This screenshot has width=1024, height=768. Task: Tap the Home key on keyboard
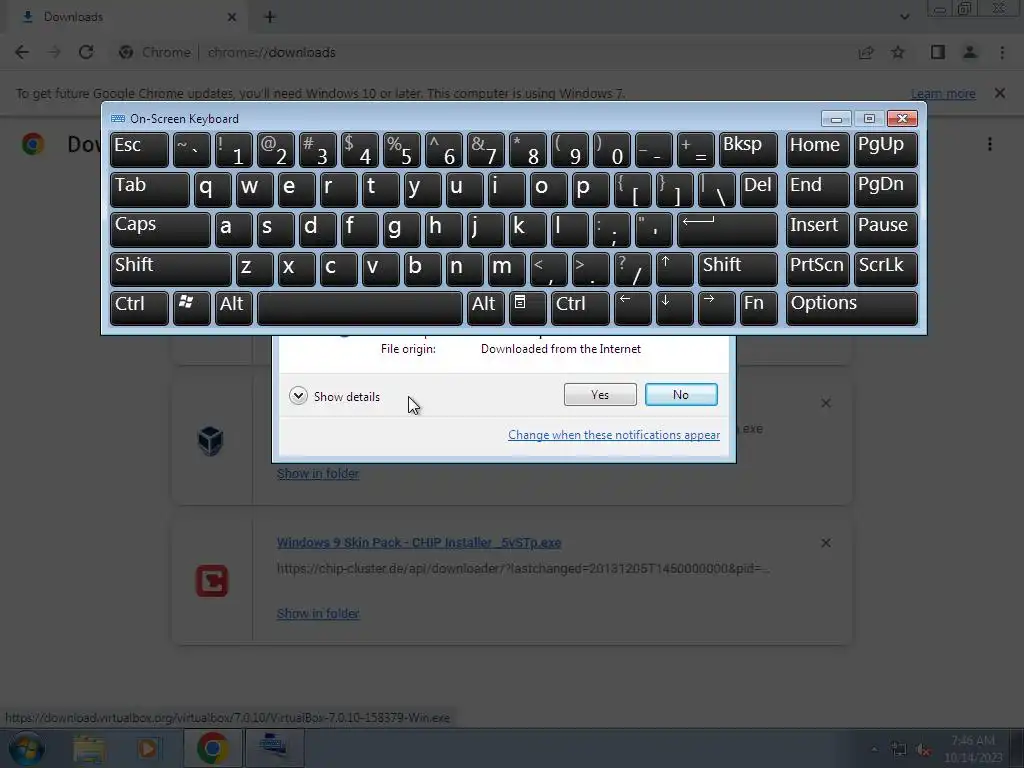coord(818,149)
